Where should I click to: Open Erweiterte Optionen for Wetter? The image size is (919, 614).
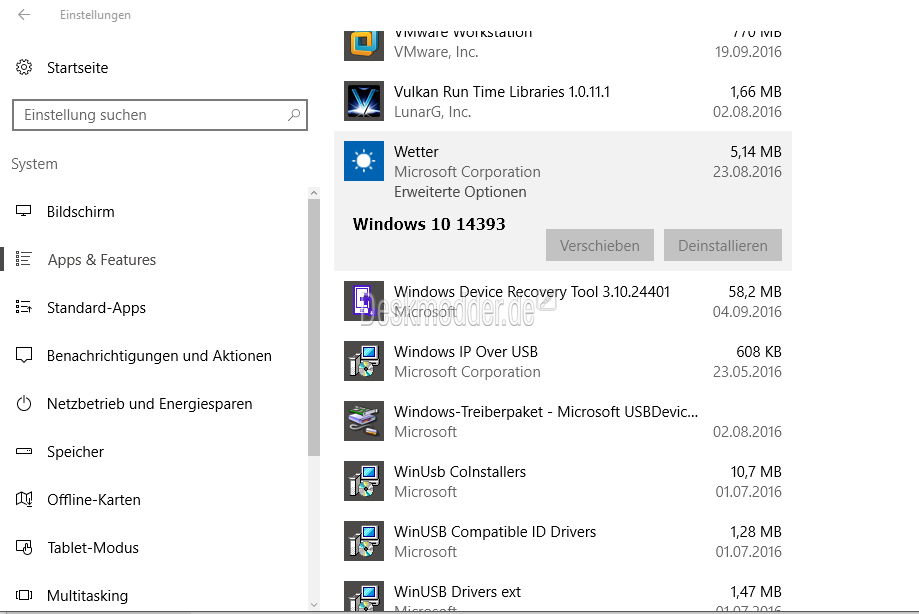[x=460, y=192]
